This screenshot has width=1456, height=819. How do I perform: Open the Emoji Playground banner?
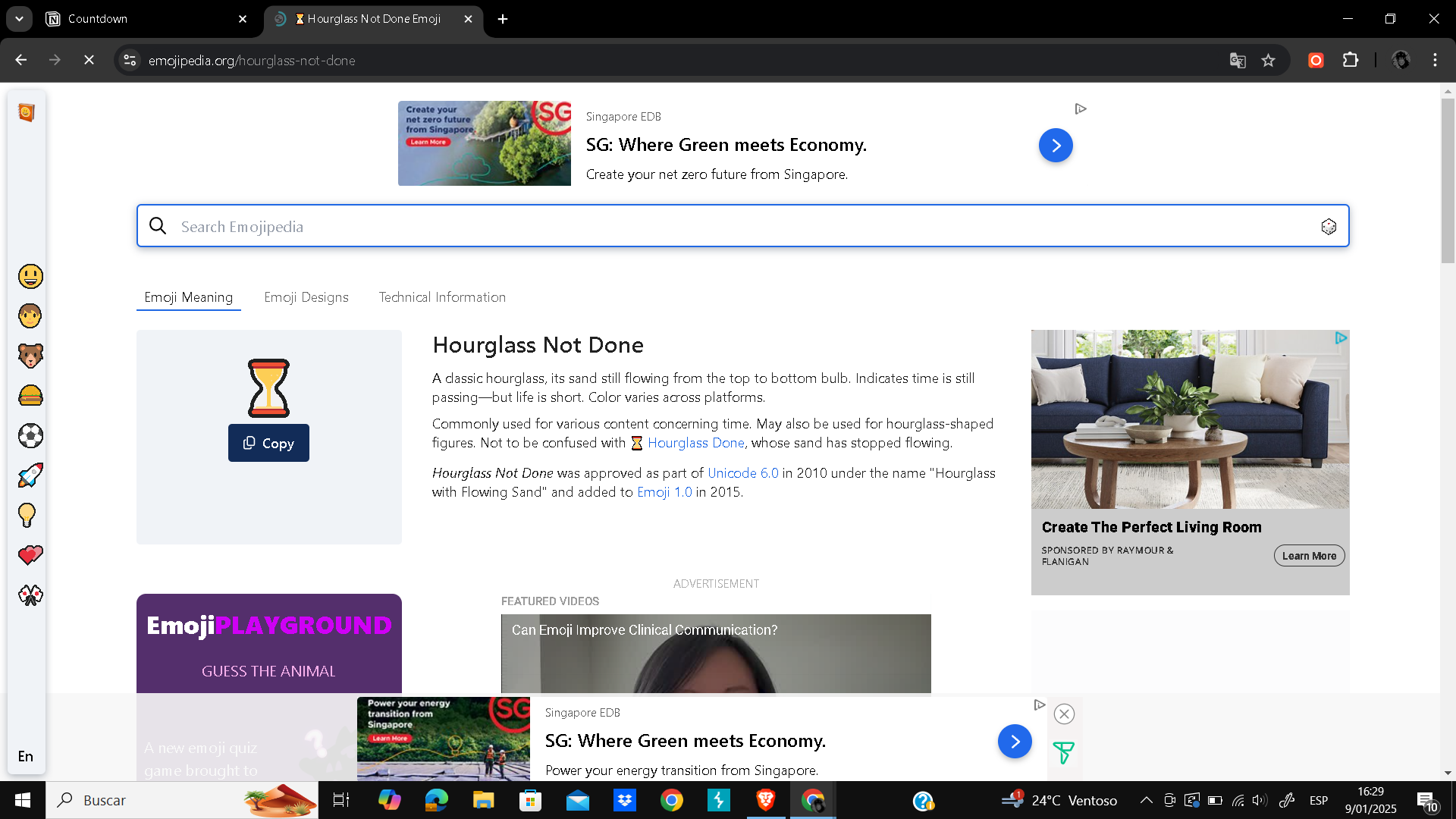pyautogui.click(x=268, y=643)
